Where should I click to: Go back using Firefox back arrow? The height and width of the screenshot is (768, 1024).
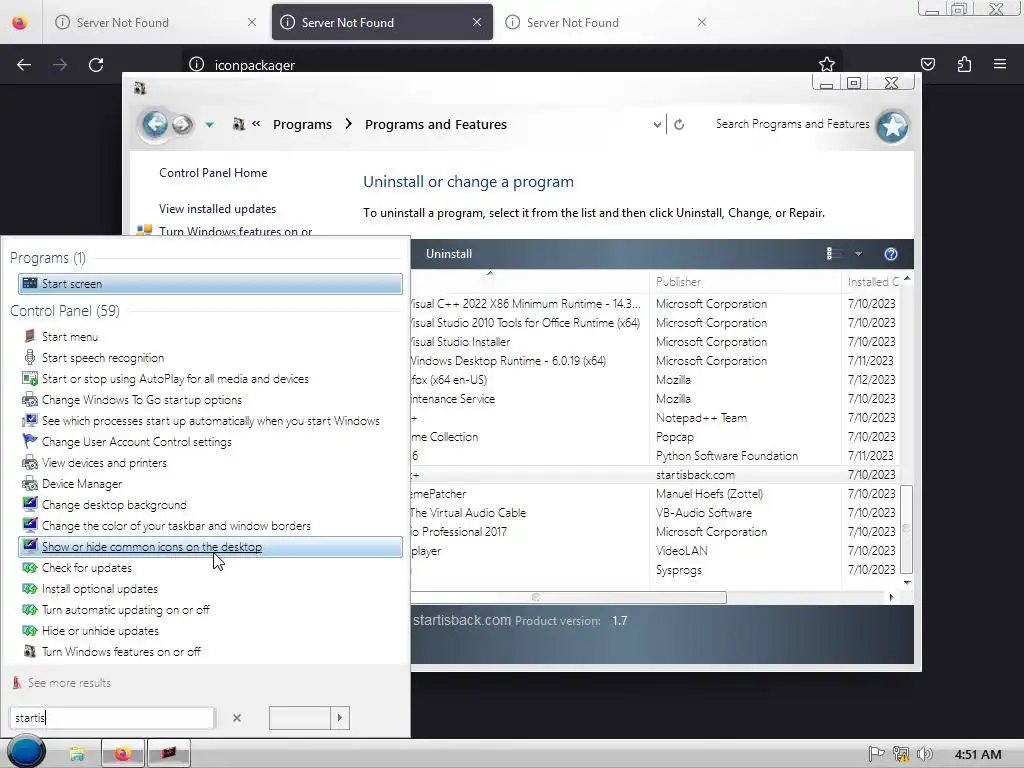[24, 65]
